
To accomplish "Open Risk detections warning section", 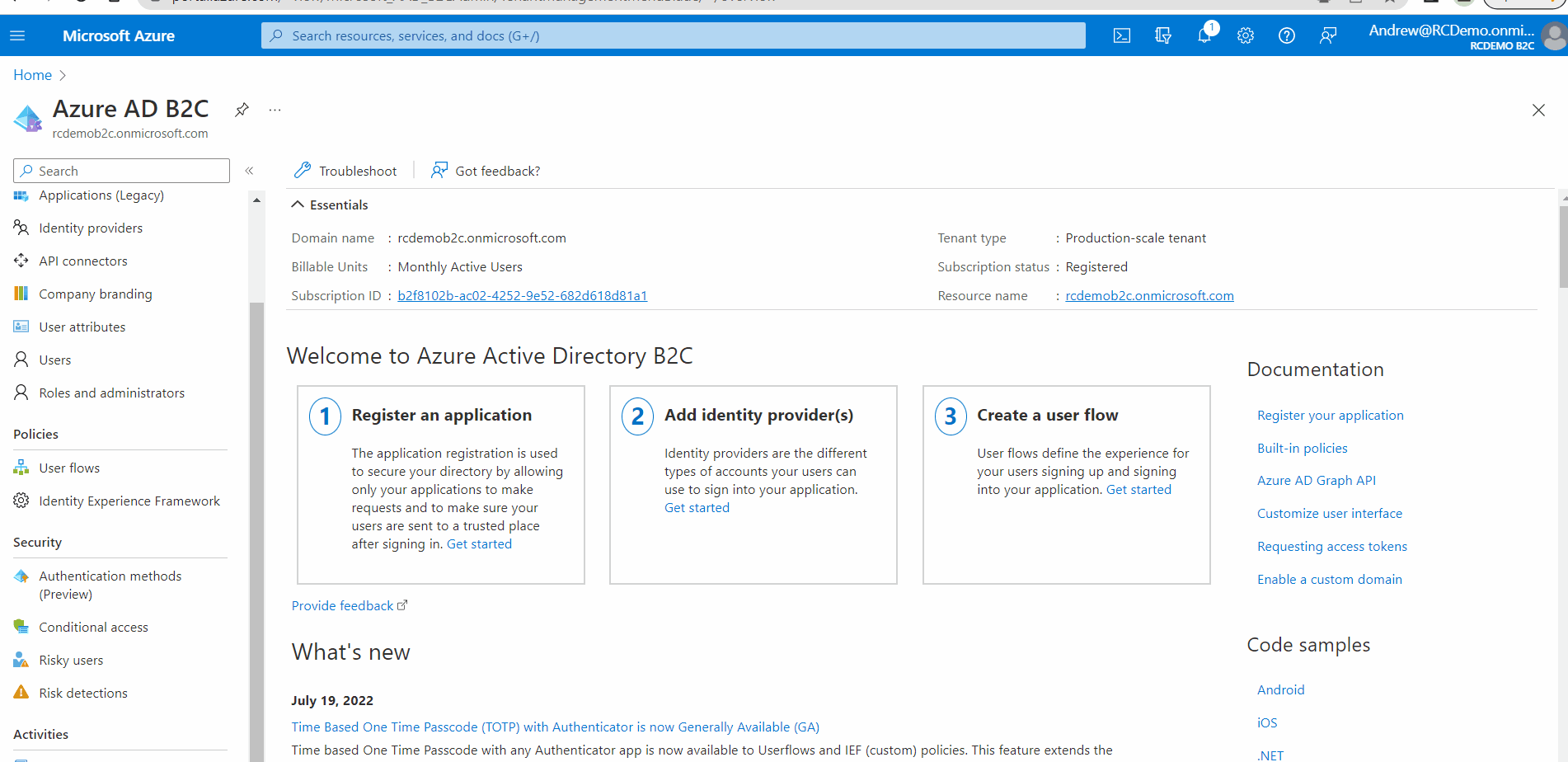I will click(82, 693).
